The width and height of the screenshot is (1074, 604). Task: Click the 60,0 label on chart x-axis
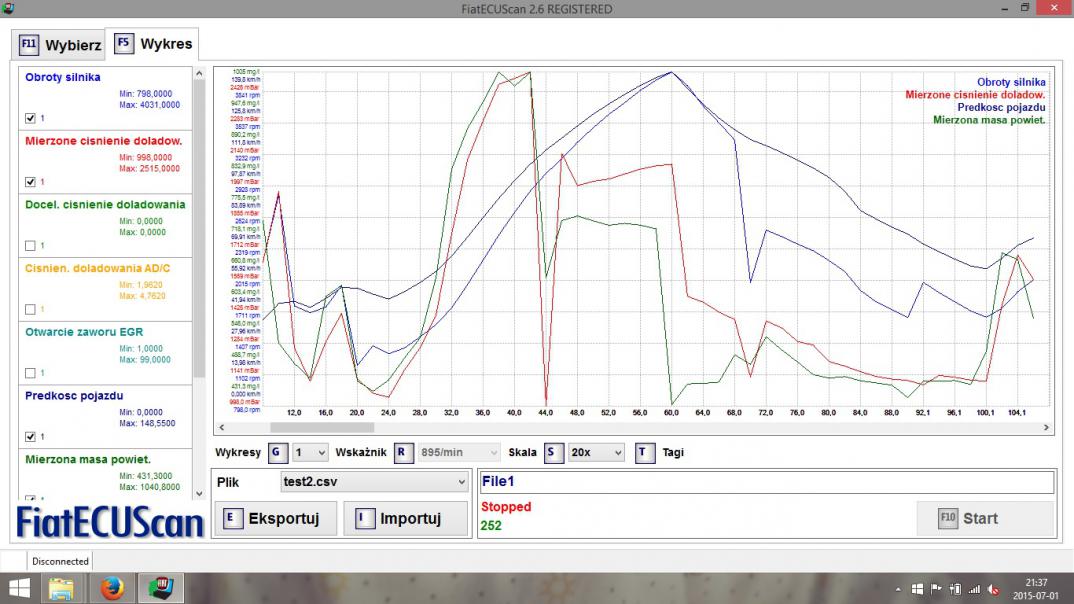671,413
